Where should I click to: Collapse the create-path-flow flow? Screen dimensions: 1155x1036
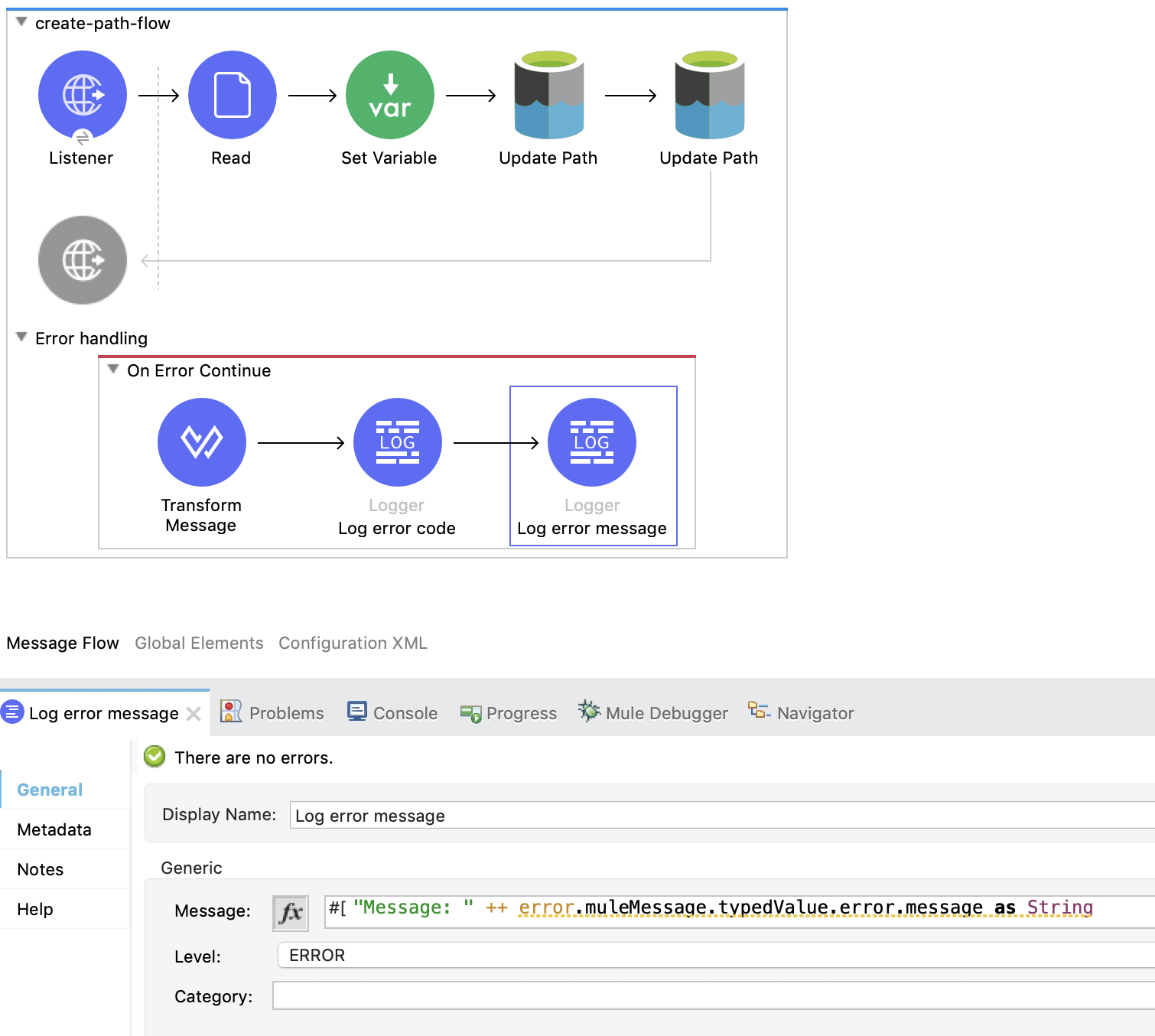pyautogui.click(x=21, y=22)
